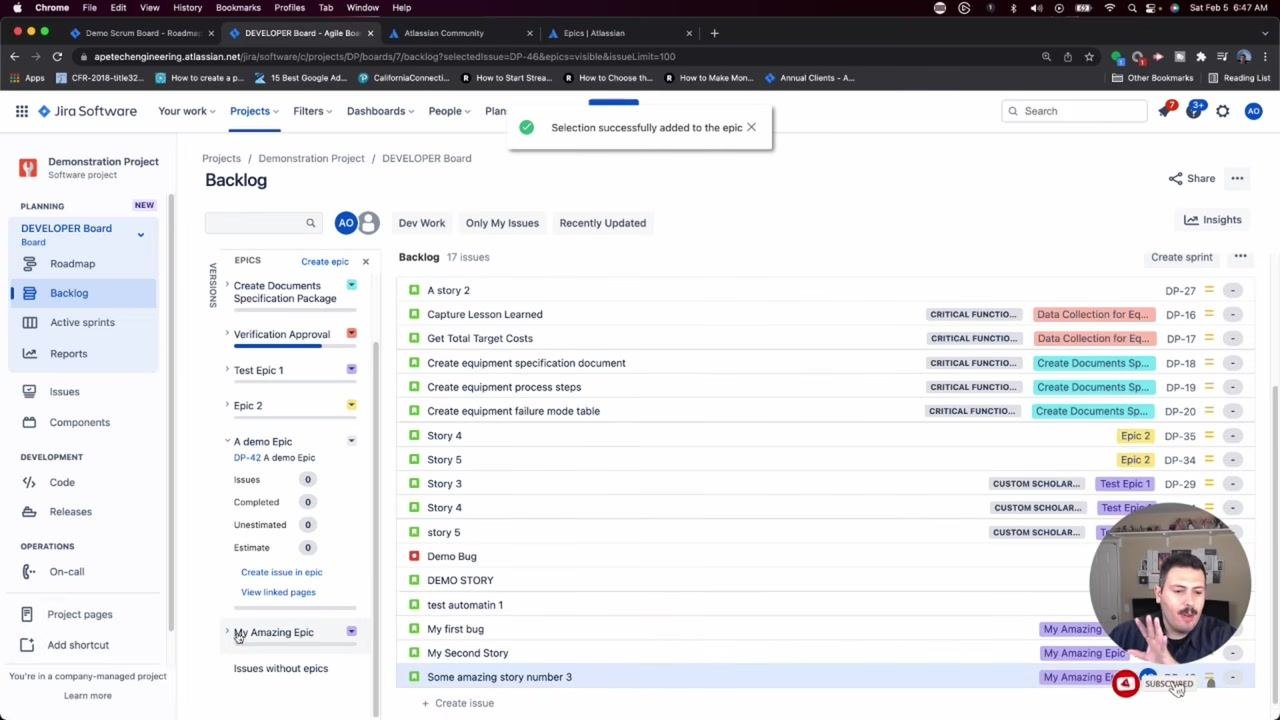This screenshot has height=720, width=1280.
Task: Open the Projects dropdown menu
Action: click(x=254, y=111)
